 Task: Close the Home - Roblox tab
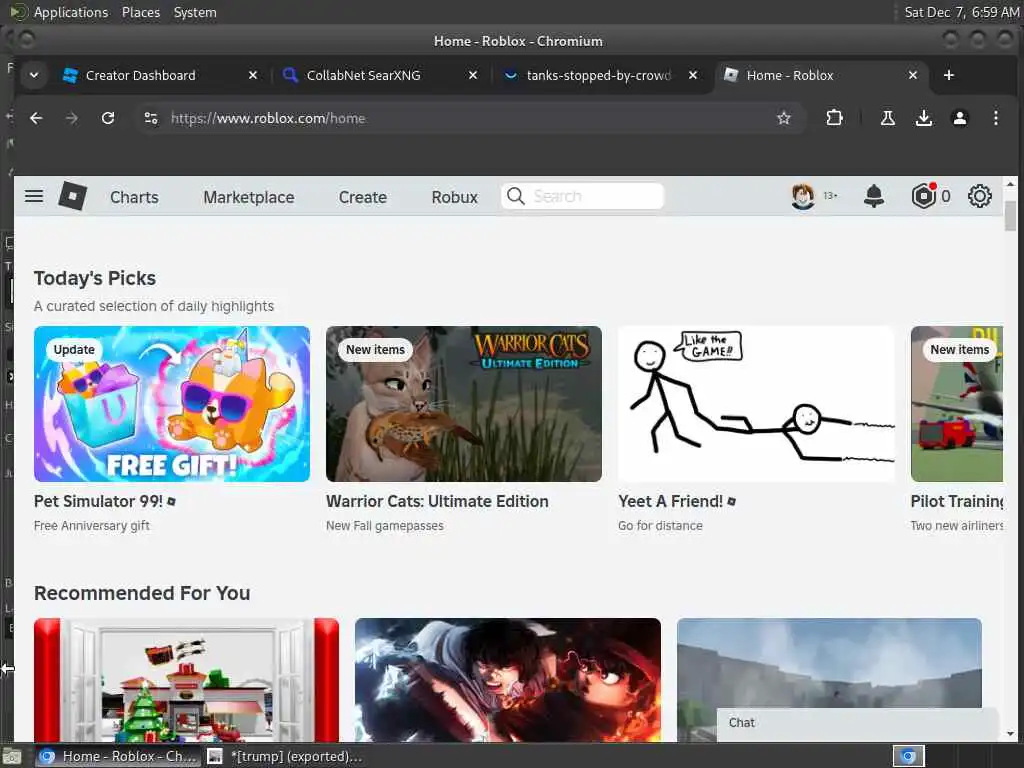tap(913, 75)
